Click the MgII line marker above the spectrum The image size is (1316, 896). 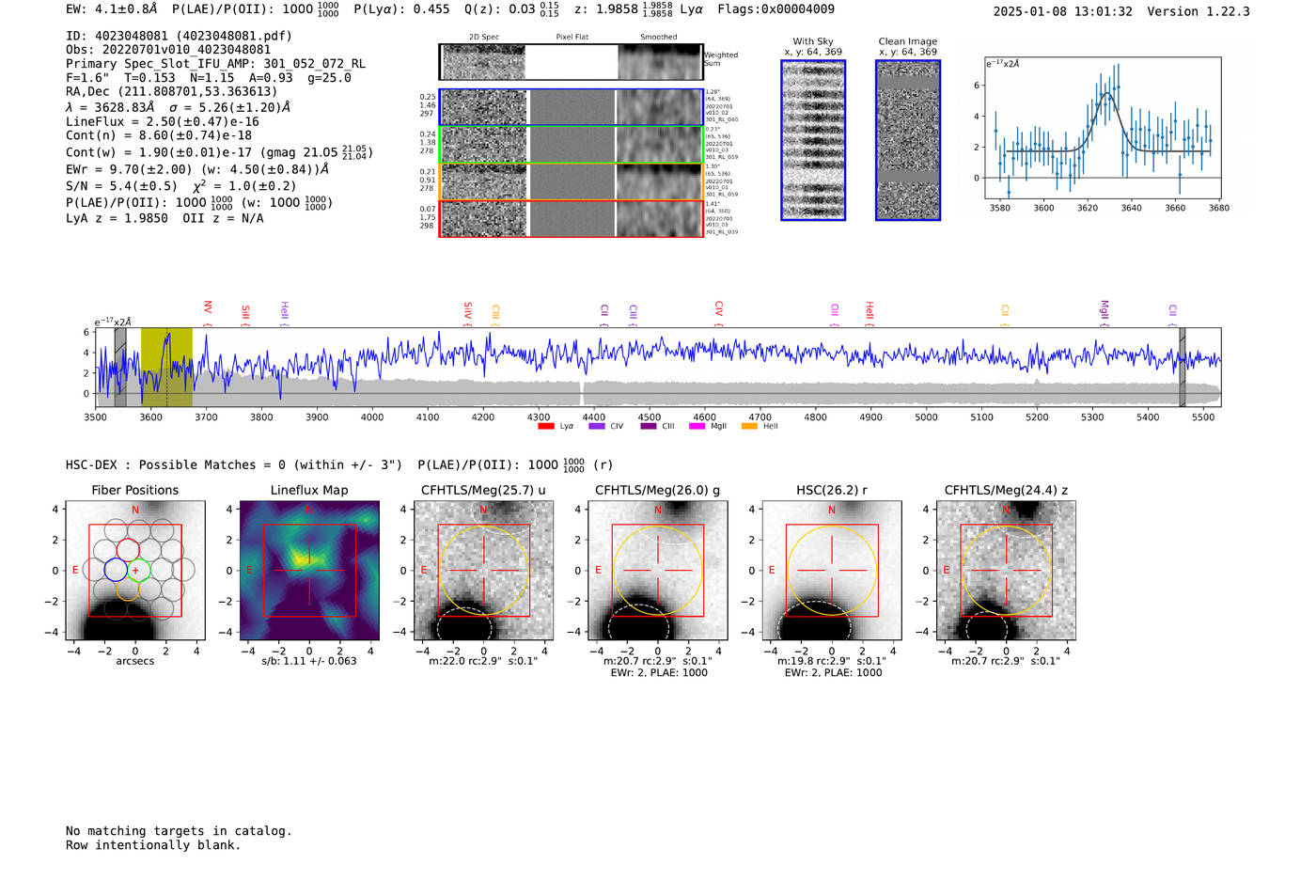pos(1104,312)
